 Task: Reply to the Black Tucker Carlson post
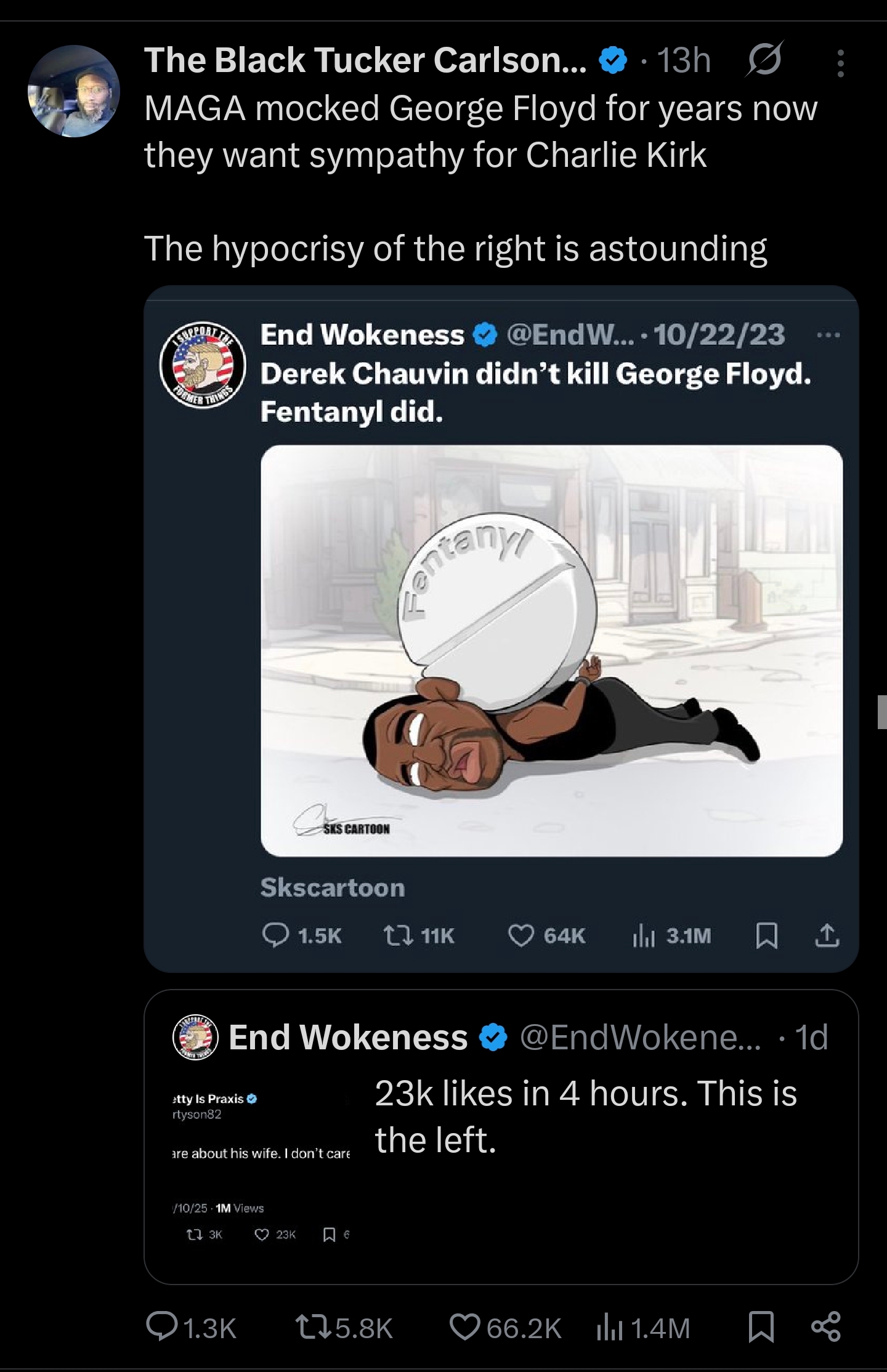click(x=163, y=1328)
